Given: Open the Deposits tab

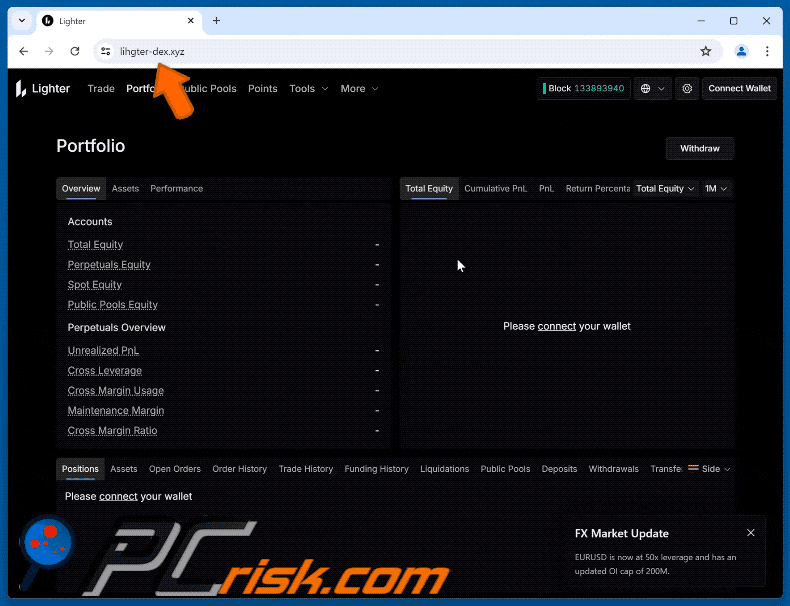Looking at the screenshot, I should click(x=559, y=469).
